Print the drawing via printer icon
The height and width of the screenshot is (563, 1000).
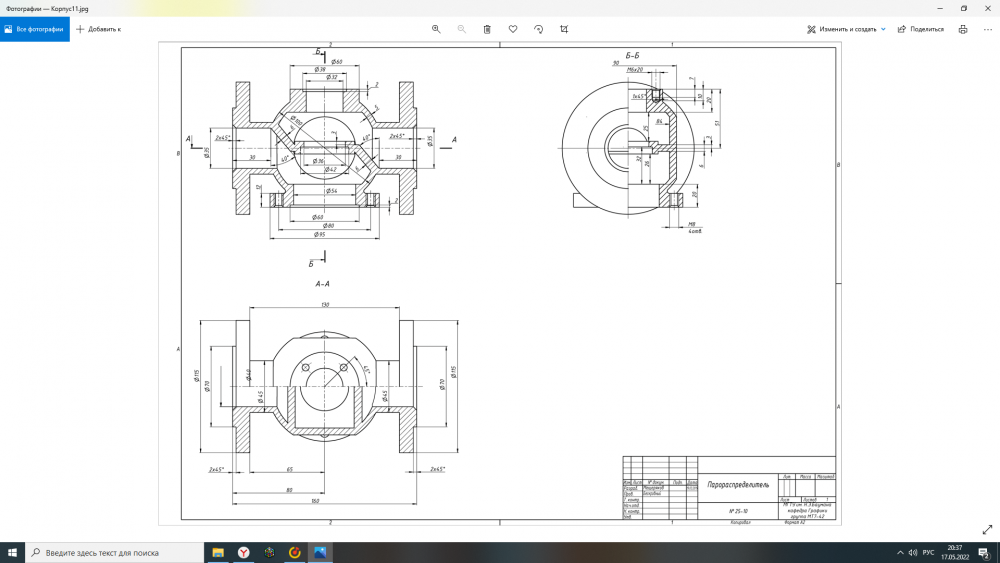(962, 29)
